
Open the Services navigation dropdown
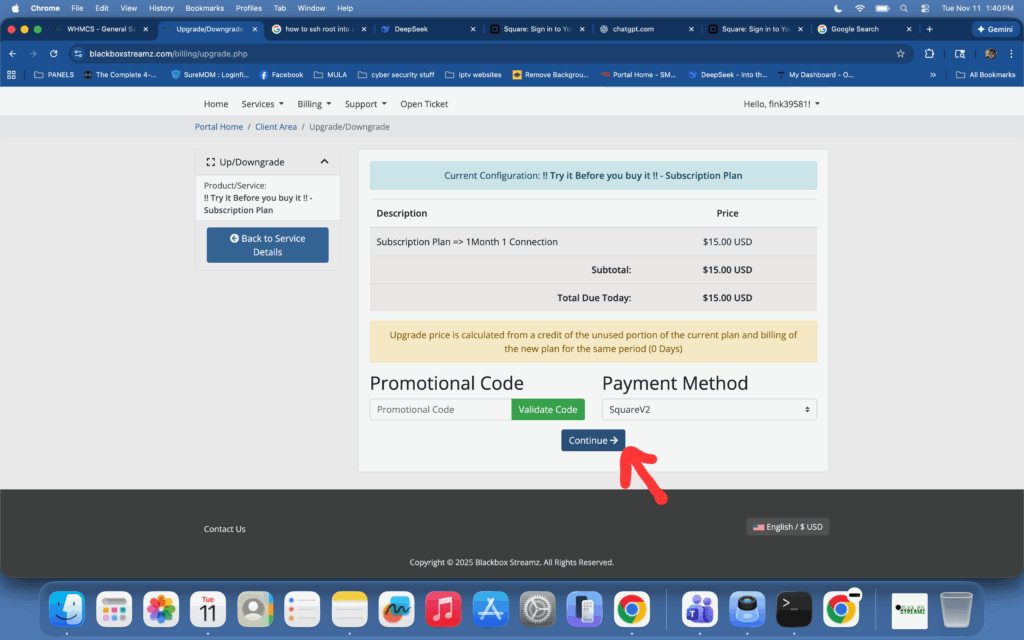click(262, 104)
